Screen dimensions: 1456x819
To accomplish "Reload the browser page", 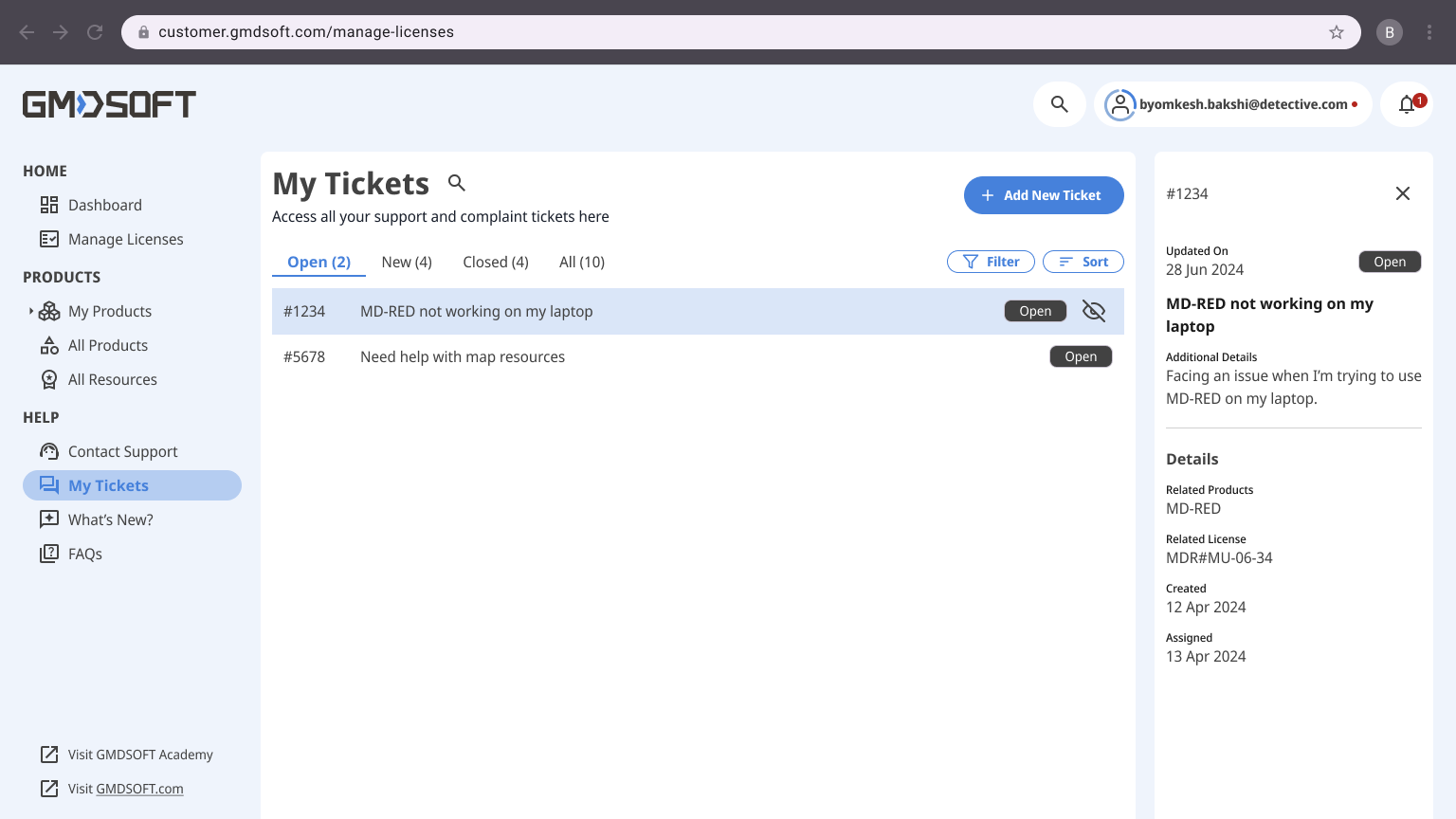I will (x=95, y=32).
